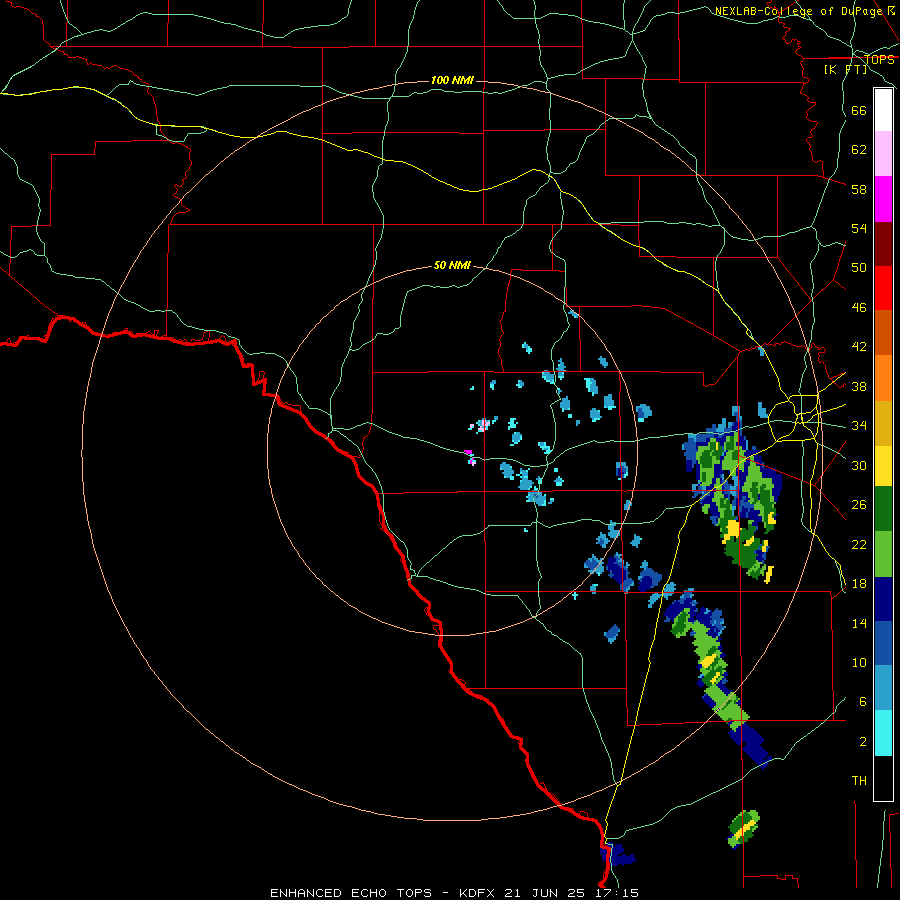900x900 pixels.
Task: Click the 66 legend value
Action: 859,110
